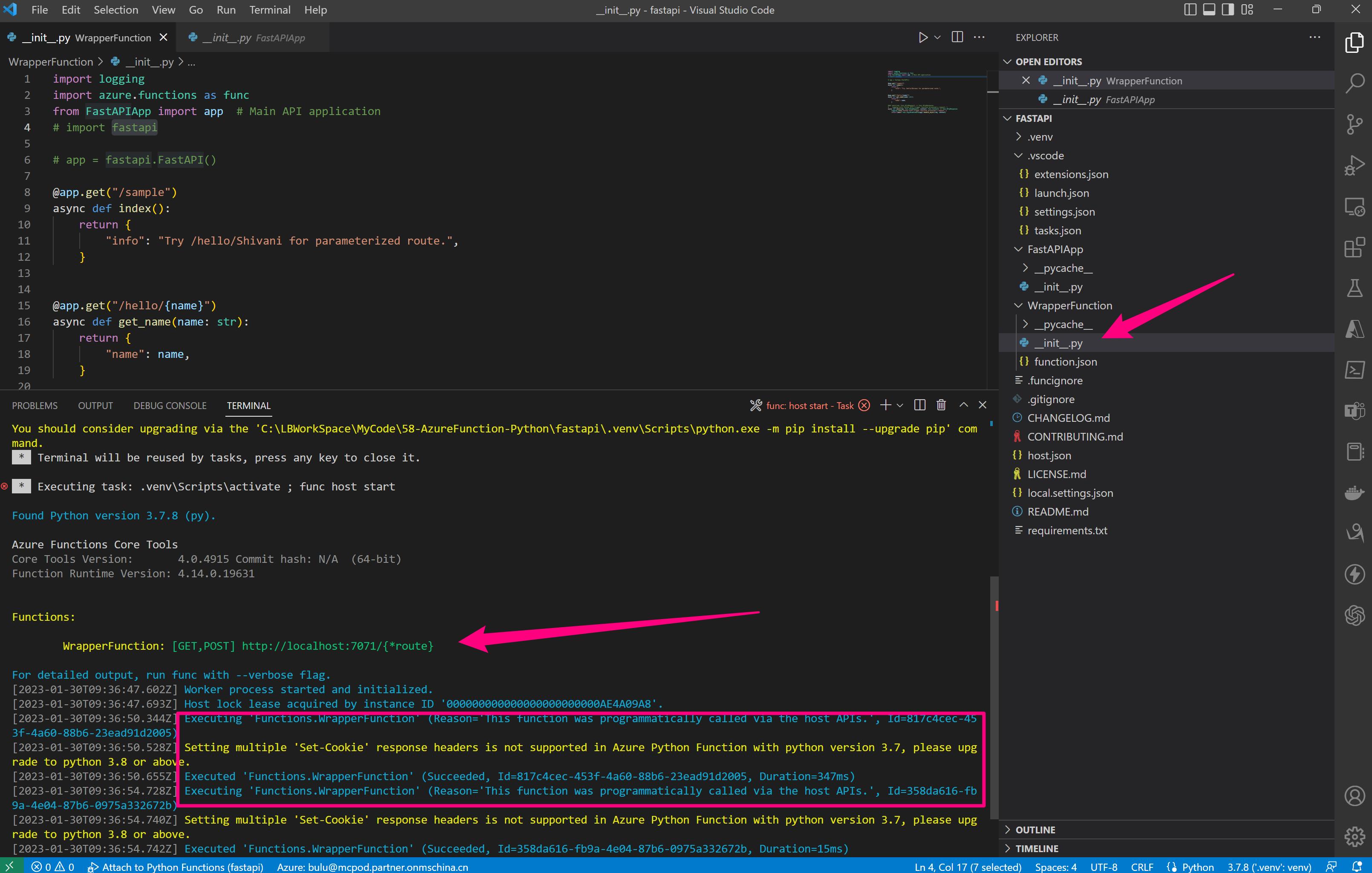
Task: Open Remote Explorer view
Action: tap(1355, 206)
